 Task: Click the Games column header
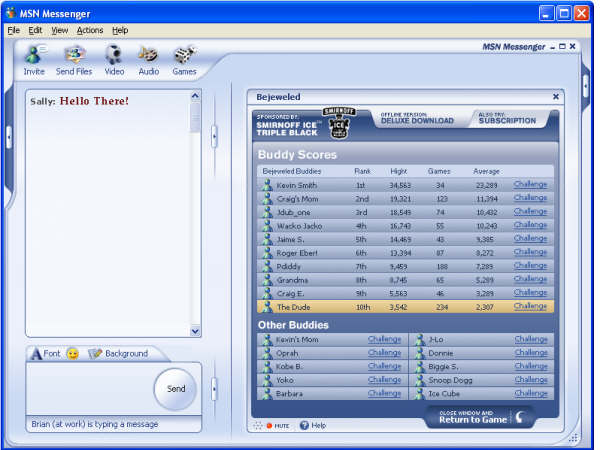tap(439, 171)
